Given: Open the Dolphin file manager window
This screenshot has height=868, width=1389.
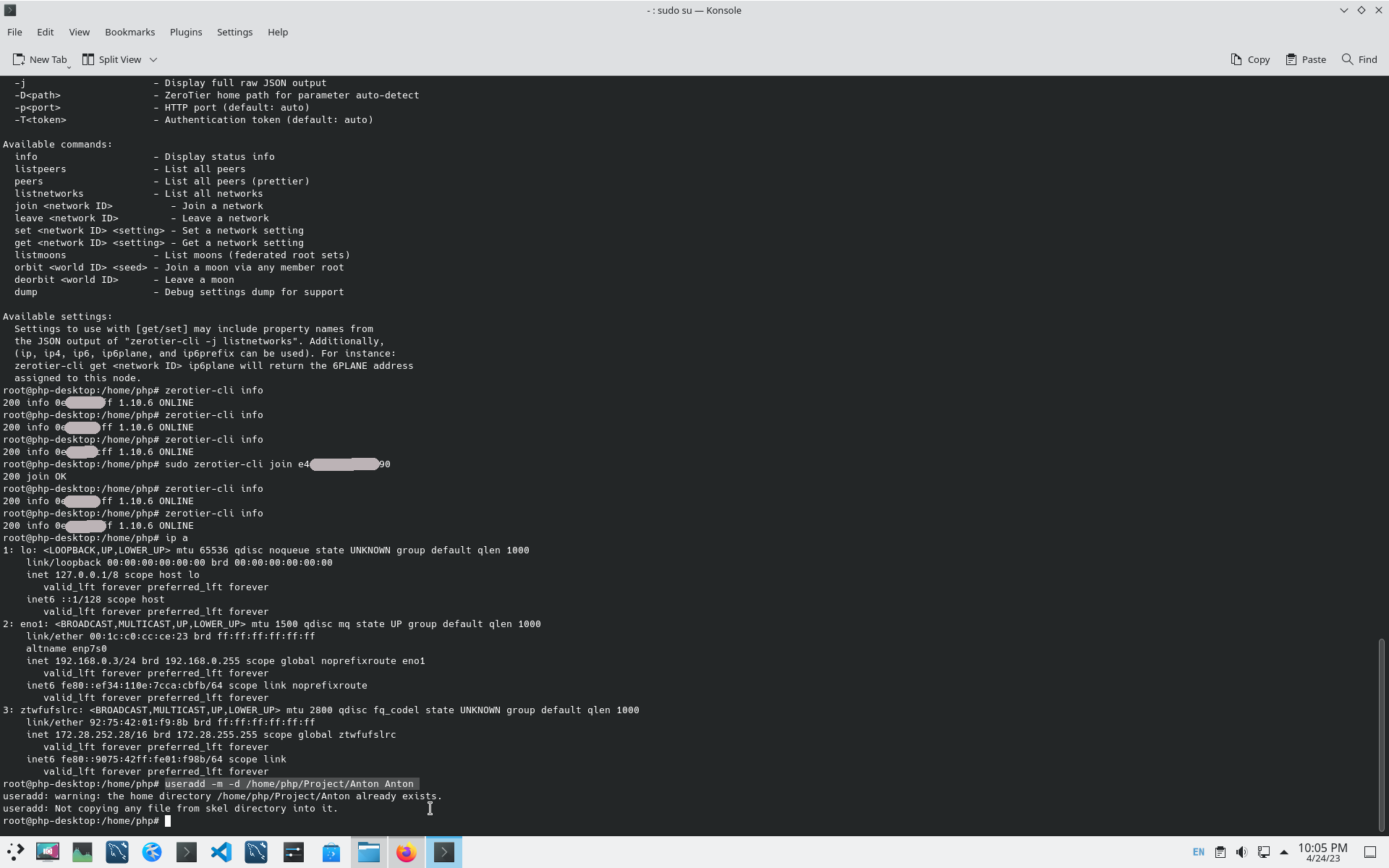Looking at the screenshot, I should tap(369, 852).
